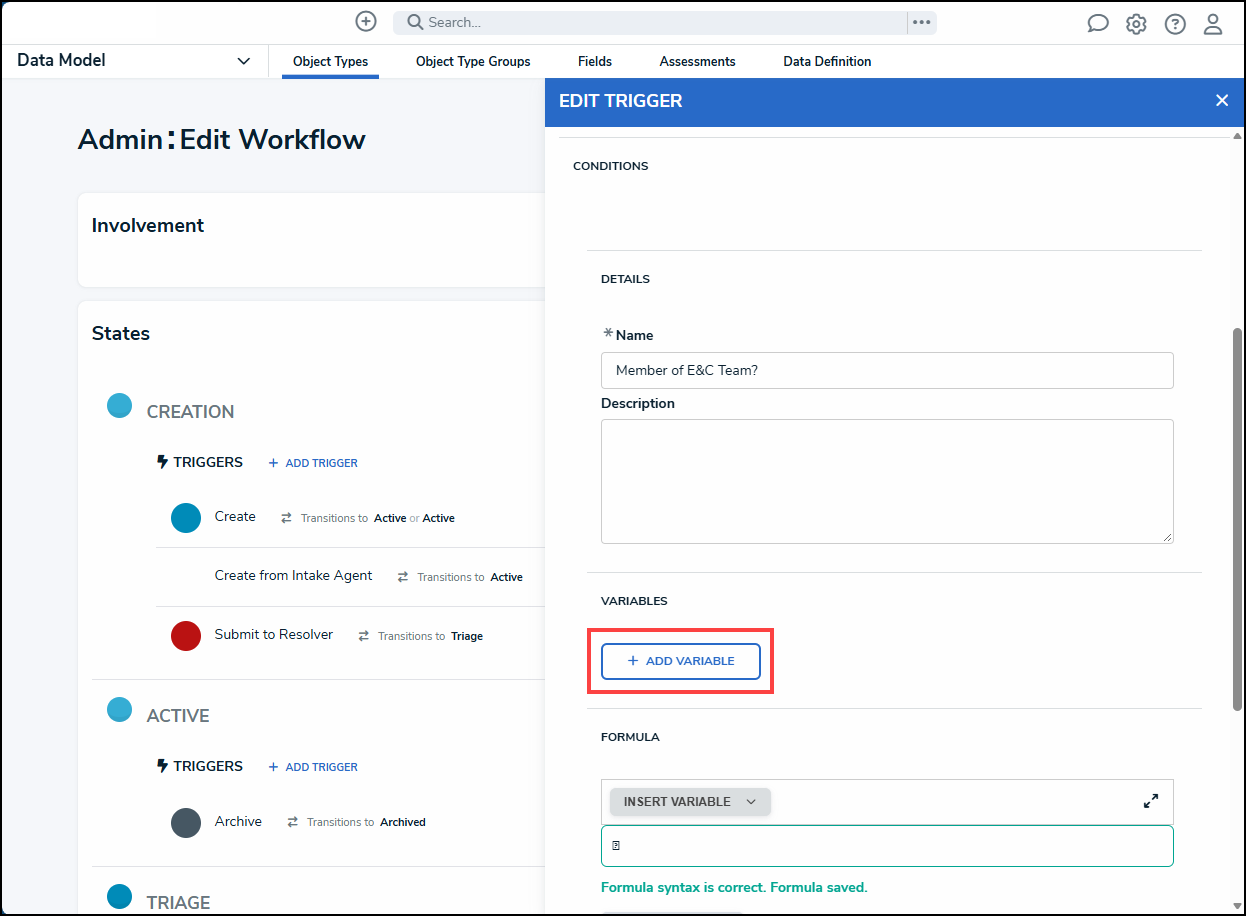Expand the formula editor to full size
The height and width of the screenshot is (916, 1246).
[x=1151, y=801]
